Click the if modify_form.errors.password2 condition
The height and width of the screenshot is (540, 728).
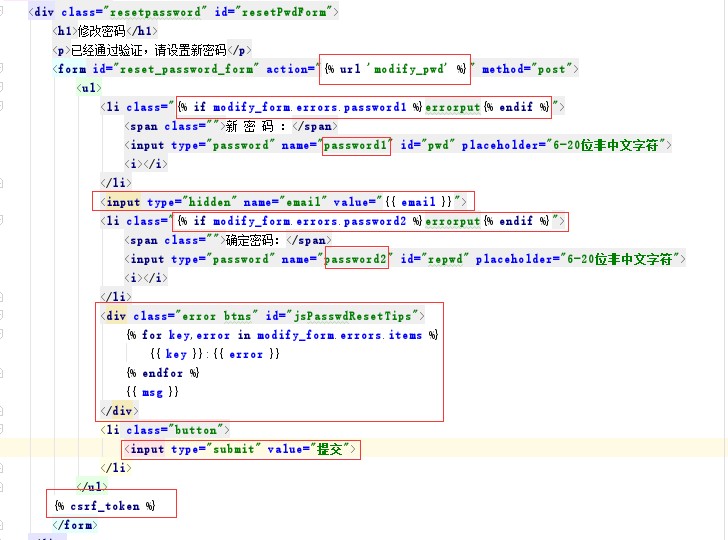(300, 221)
